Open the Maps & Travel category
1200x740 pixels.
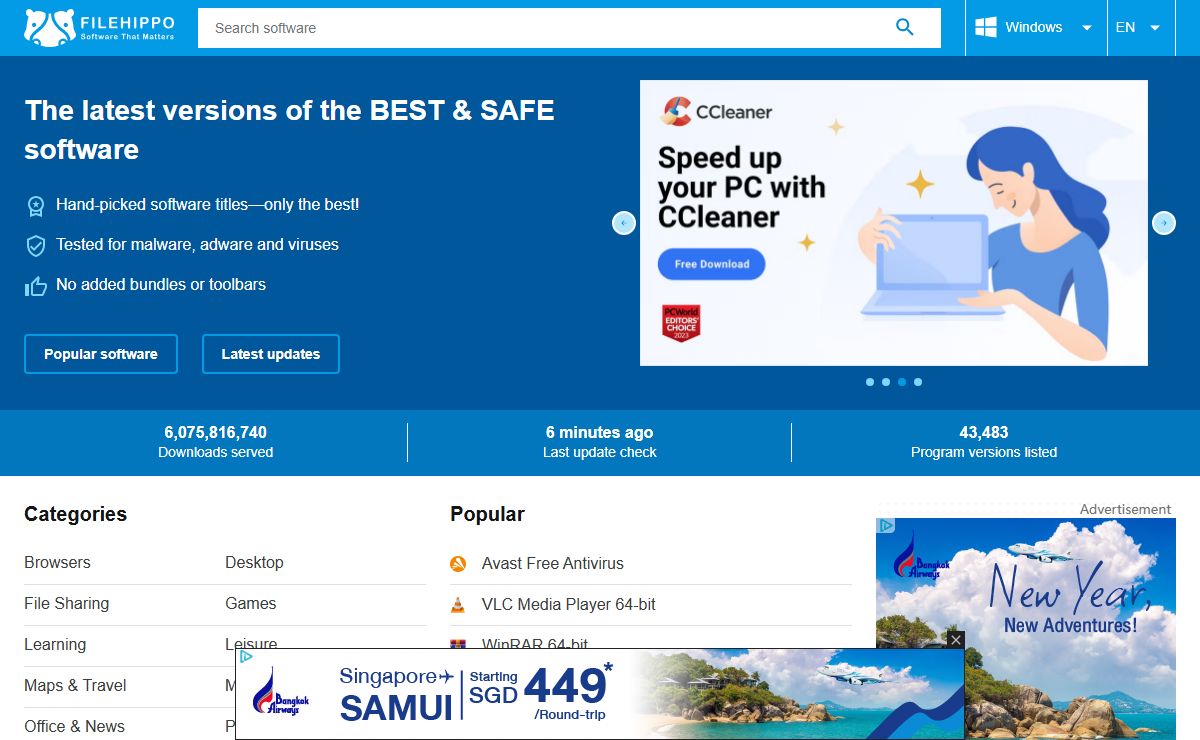pyautogui.click(x=75, y=685)
